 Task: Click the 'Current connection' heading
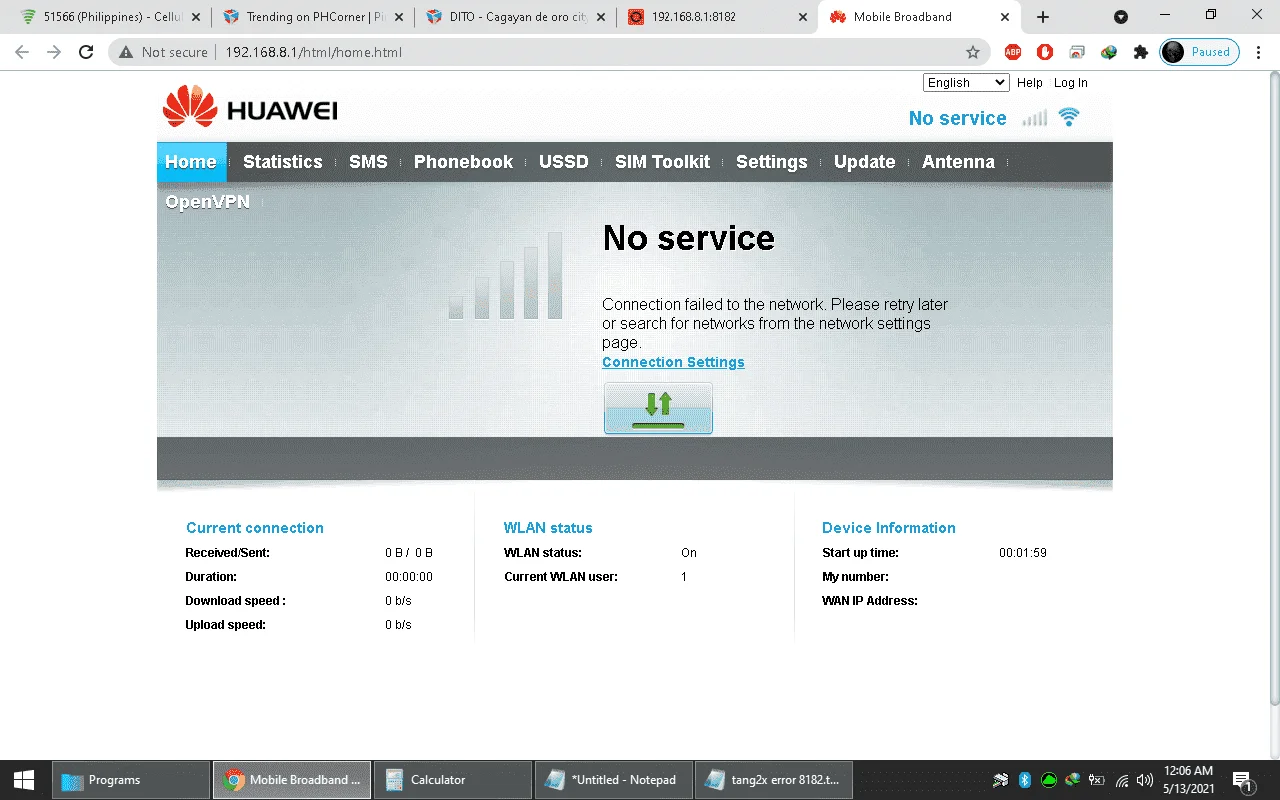pyautogui.click(x=255, y=528)
